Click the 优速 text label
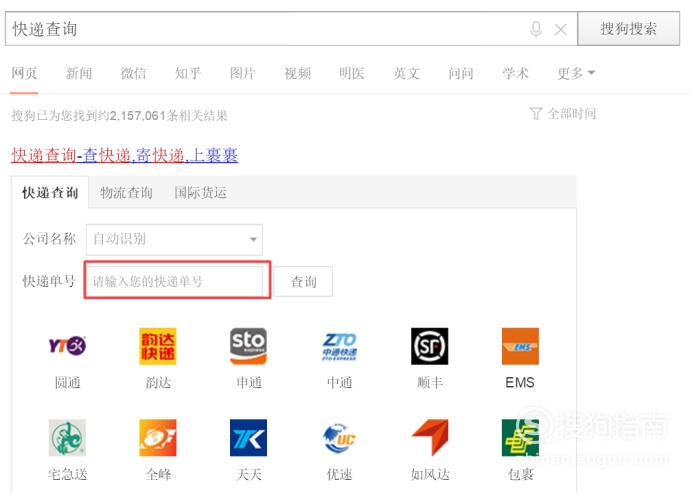The image size is (692, 493). tap(339, 474)
